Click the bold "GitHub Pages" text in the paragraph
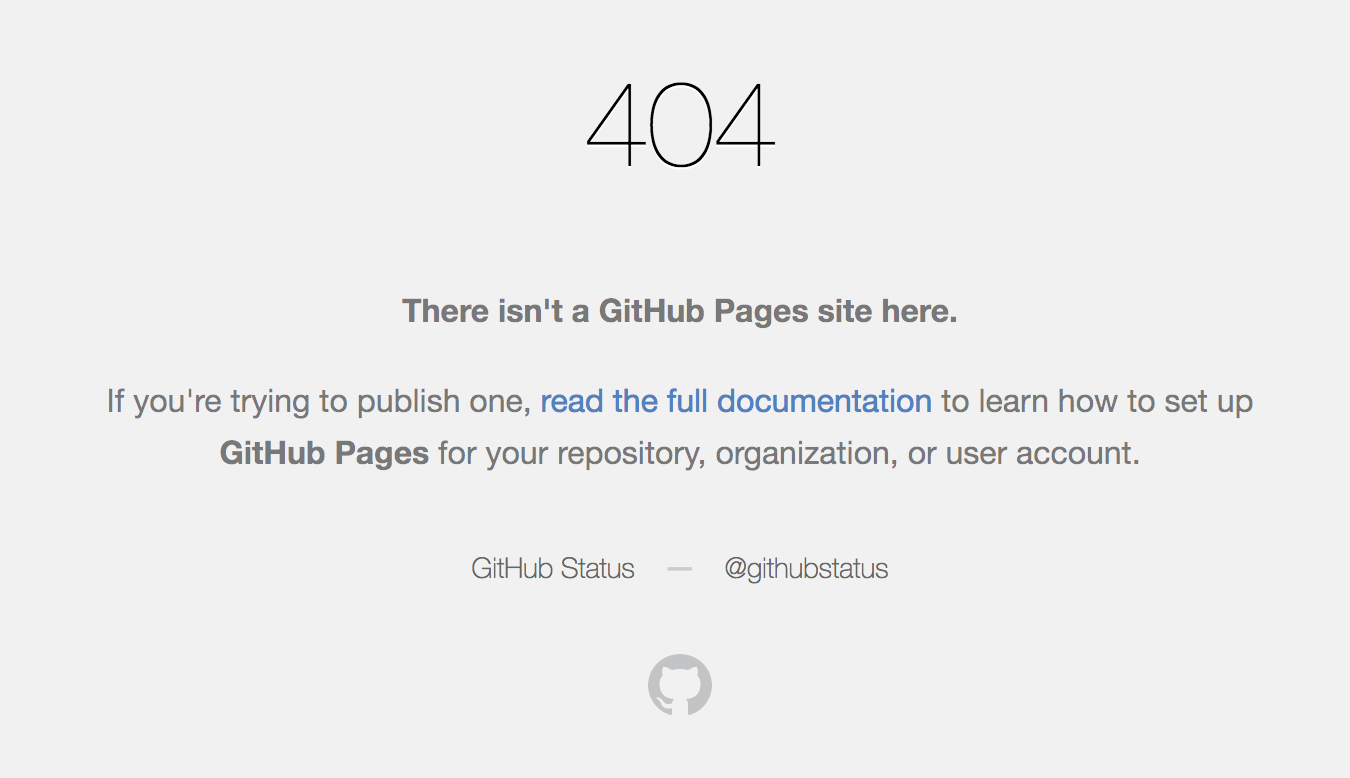 coord(324,454)
